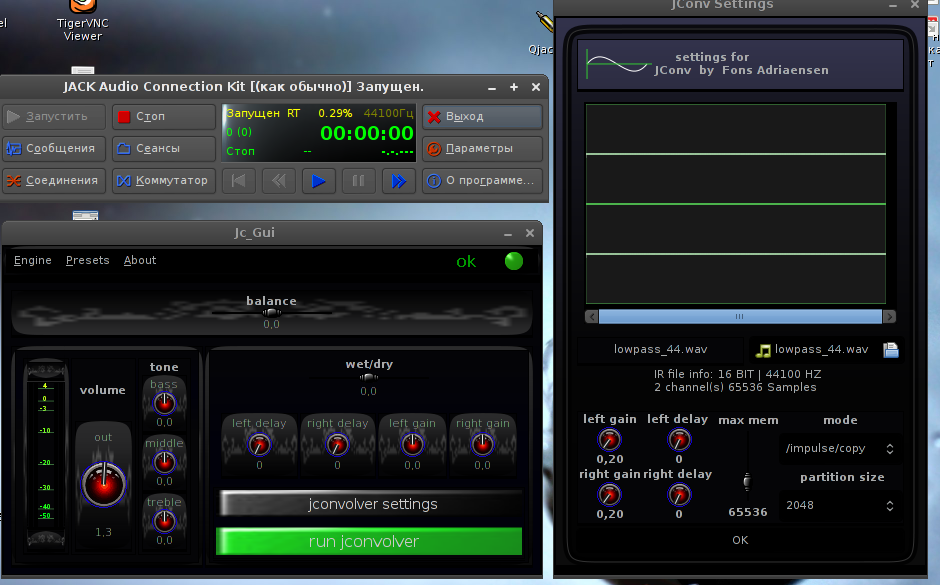This screenshot has width=940, height=585.
Task: Minimize the Jc_Gui window
Action: pyautogui.click(x=508, y=233)
